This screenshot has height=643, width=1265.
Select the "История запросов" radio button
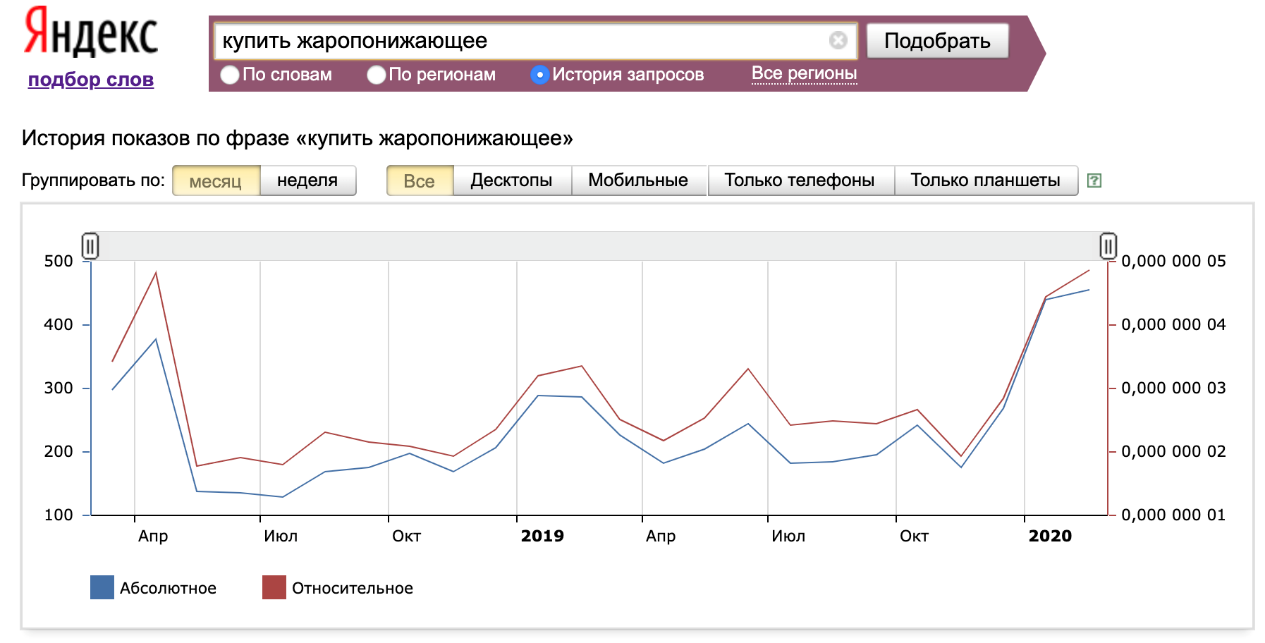540,74
